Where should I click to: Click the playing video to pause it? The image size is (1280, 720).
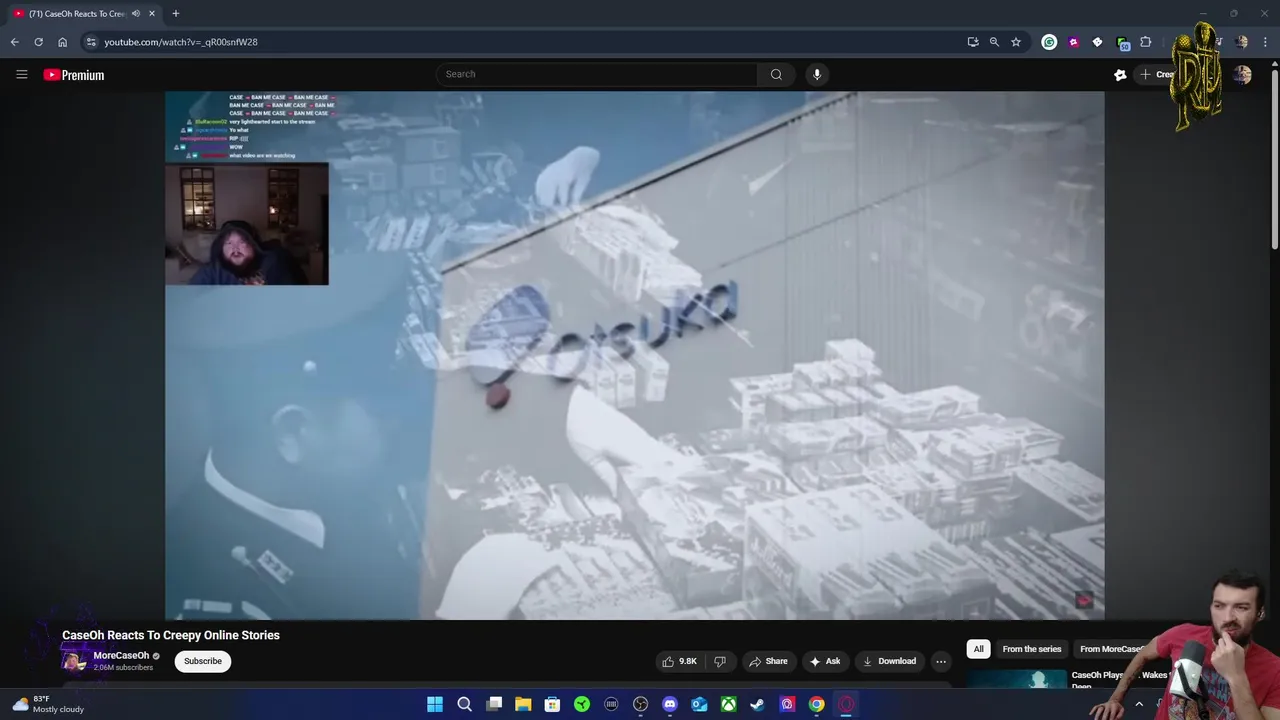coord(635,356)
